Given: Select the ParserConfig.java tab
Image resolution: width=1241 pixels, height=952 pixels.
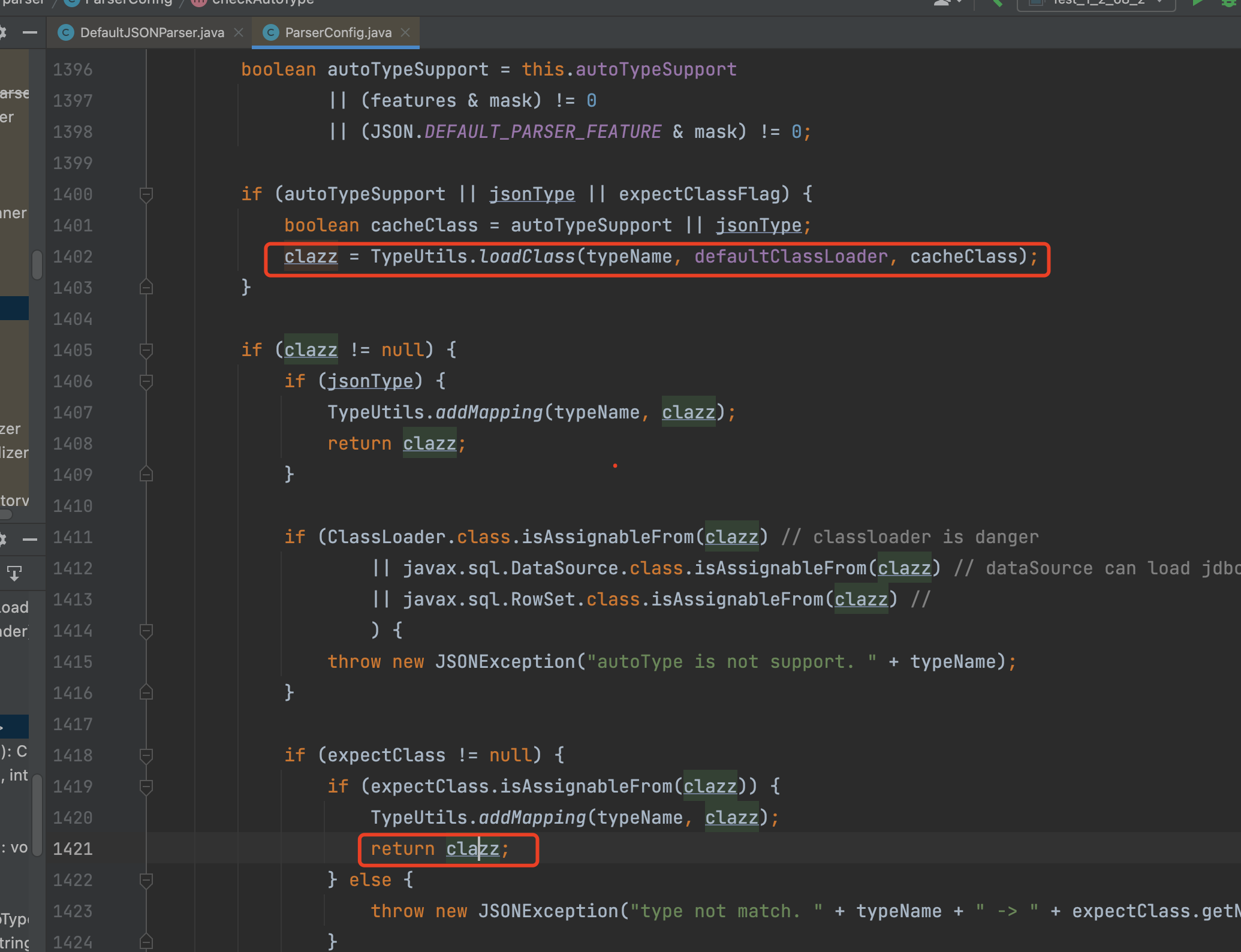Looking at the screenshot, I should click(338, 32).
